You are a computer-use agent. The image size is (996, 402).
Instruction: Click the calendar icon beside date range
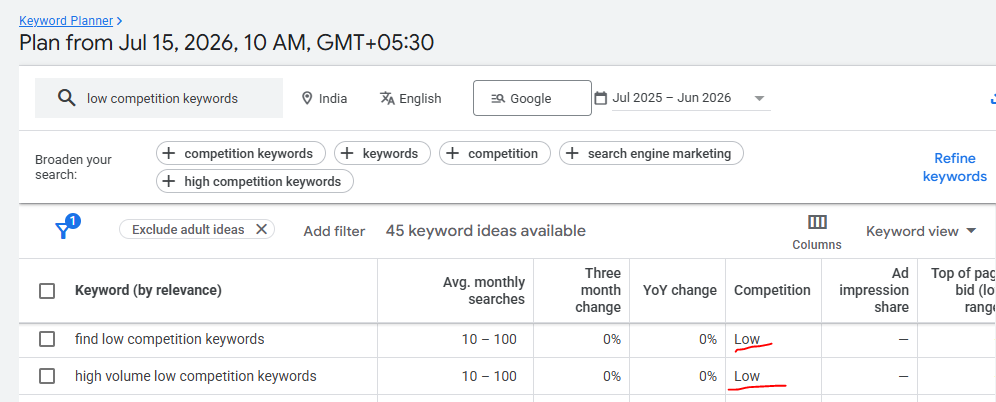600,98
